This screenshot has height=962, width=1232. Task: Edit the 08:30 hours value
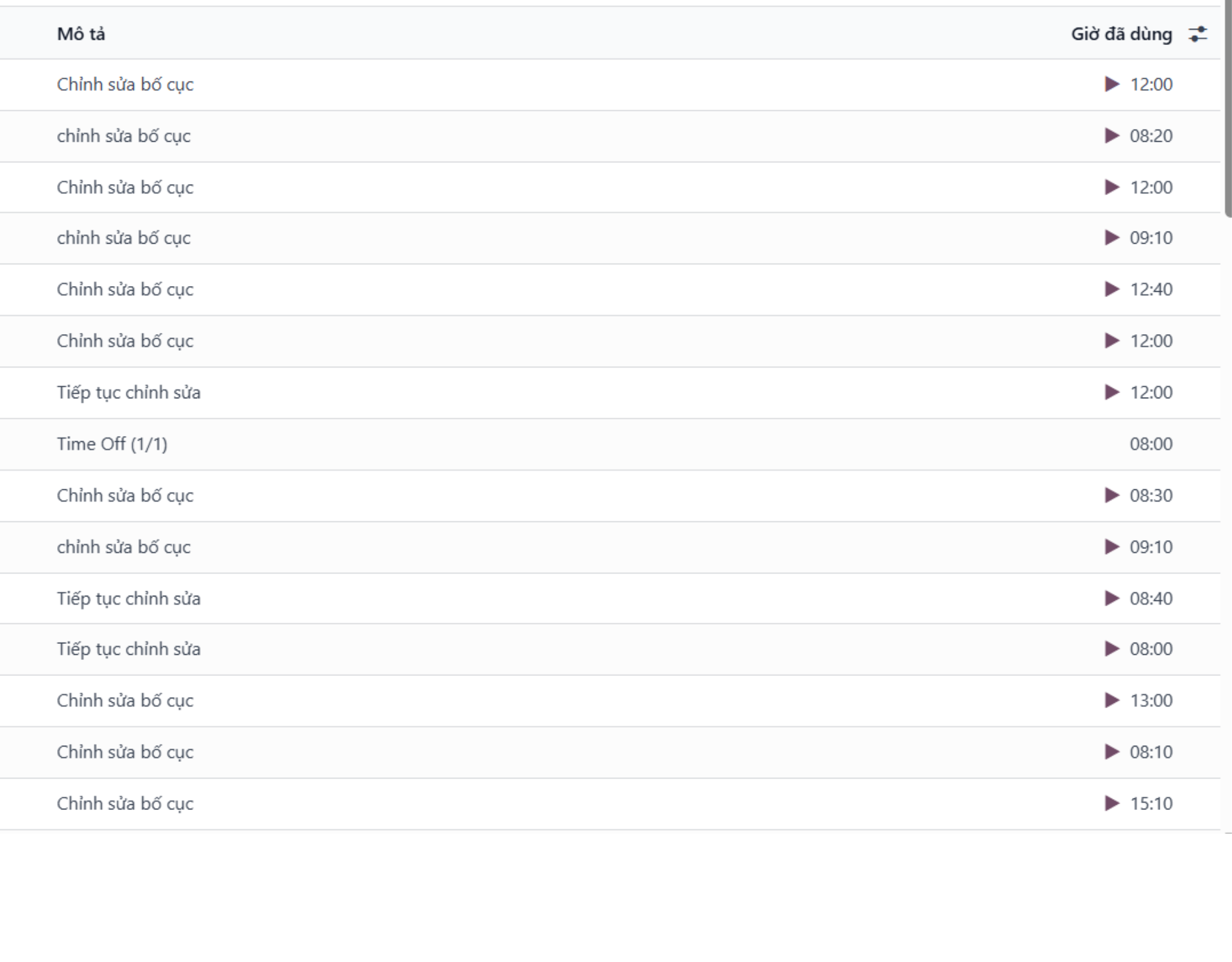[1151, 496]
